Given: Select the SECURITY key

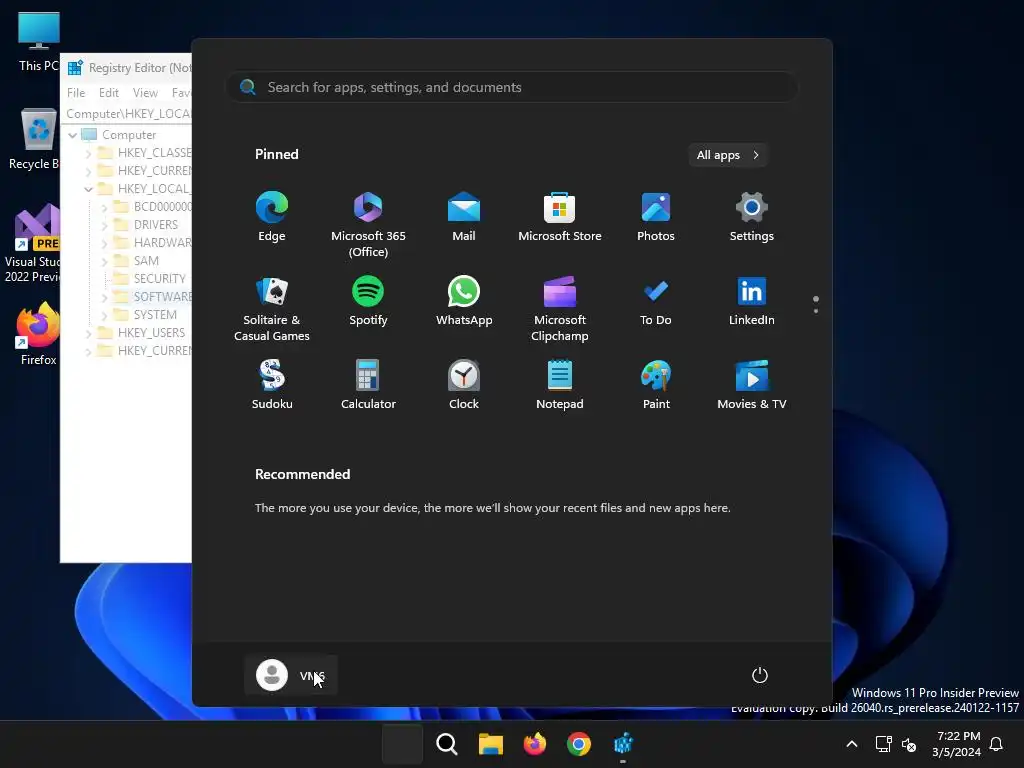Looking at the screenshot, I should pos(159,279).
